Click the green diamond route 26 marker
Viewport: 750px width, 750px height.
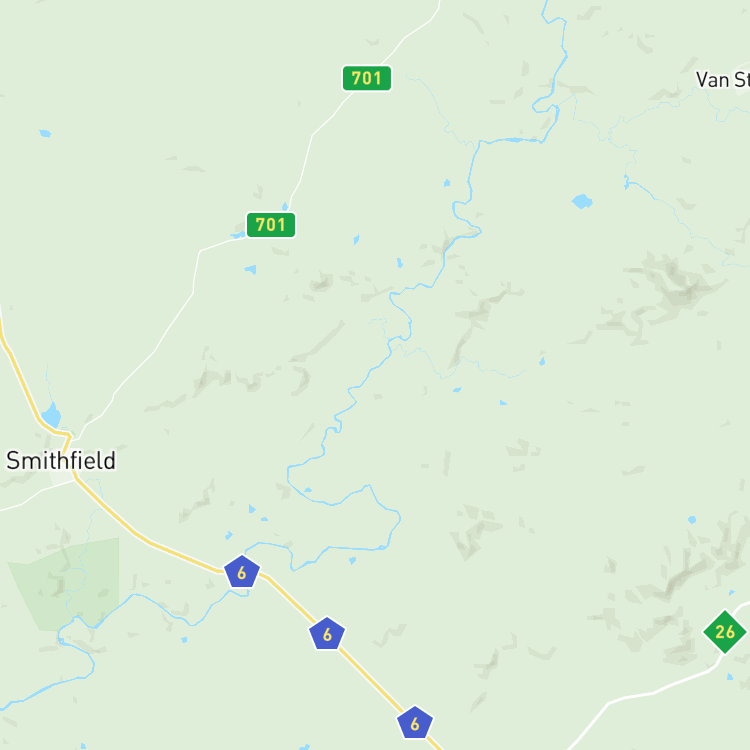coord(725,632)
